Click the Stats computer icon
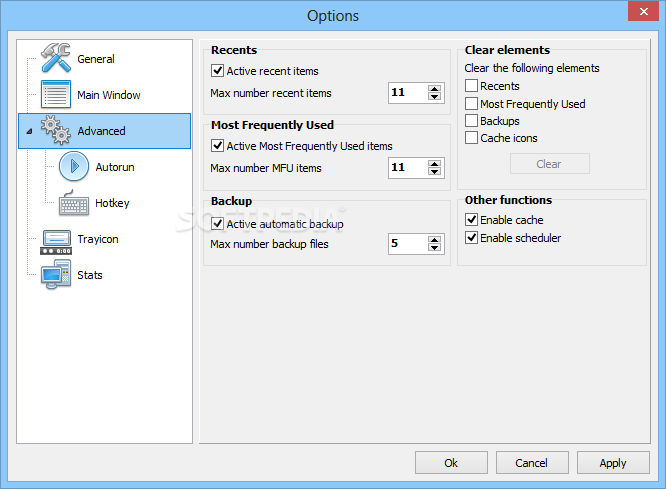This screenshot has height=489, width=666. pos(56,274)
